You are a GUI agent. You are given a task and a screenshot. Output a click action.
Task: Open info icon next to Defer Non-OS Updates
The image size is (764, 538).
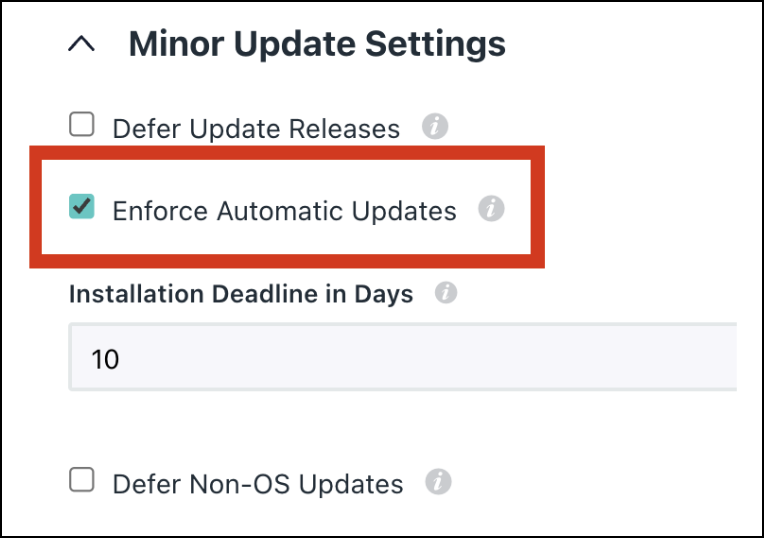pyautogui.click(x=437, y=482)
